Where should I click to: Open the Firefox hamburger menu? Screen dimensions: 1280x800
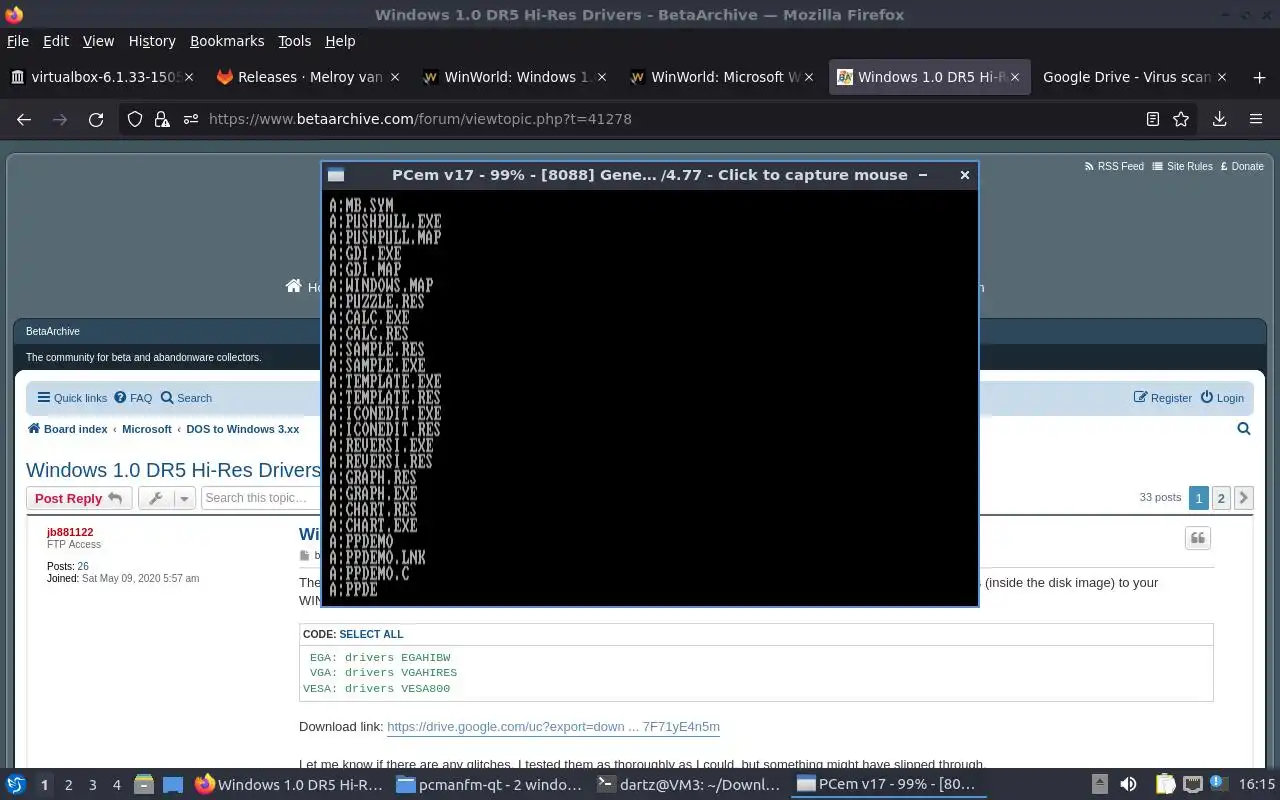coord(1256,119)
